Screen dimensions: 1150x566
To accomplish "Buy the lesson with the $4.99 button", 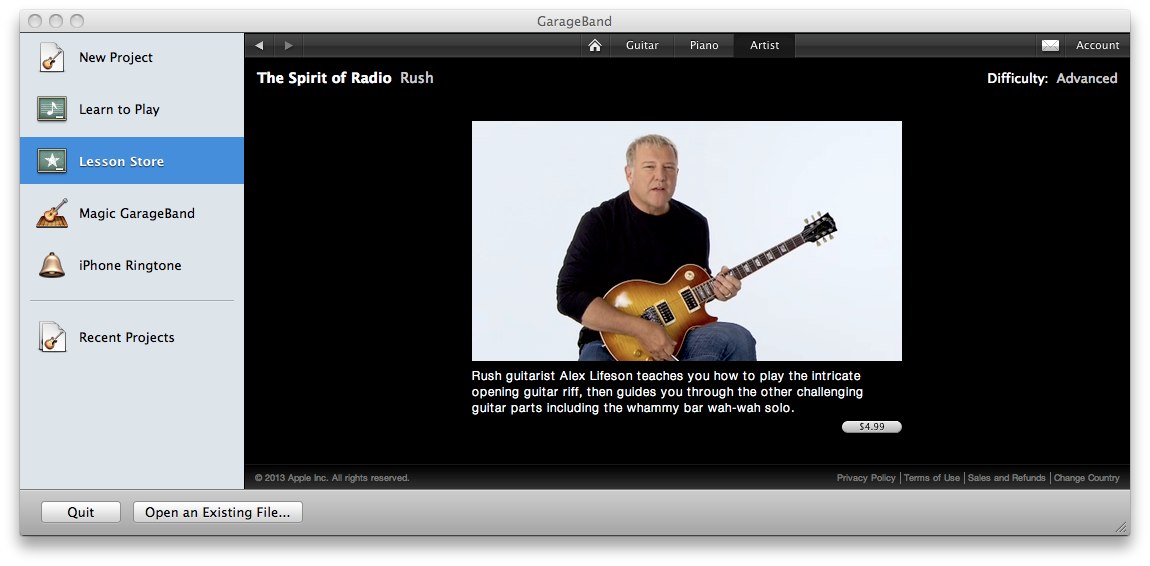I will pyautogui.click(x=871, y=427).
